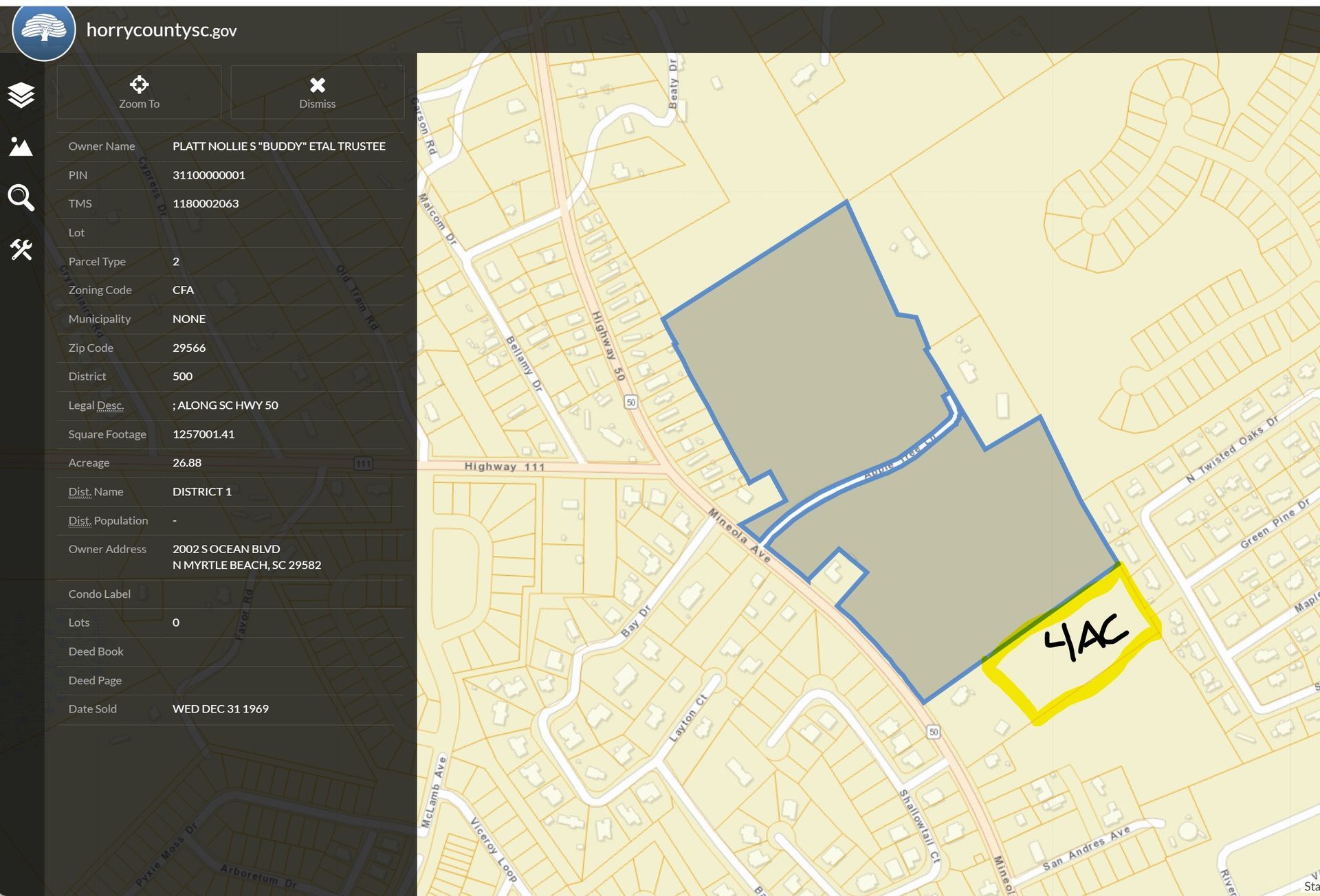Open the wrench and hammer tools icon
This screenshot has width=1320, height=896.
point(21,249)
